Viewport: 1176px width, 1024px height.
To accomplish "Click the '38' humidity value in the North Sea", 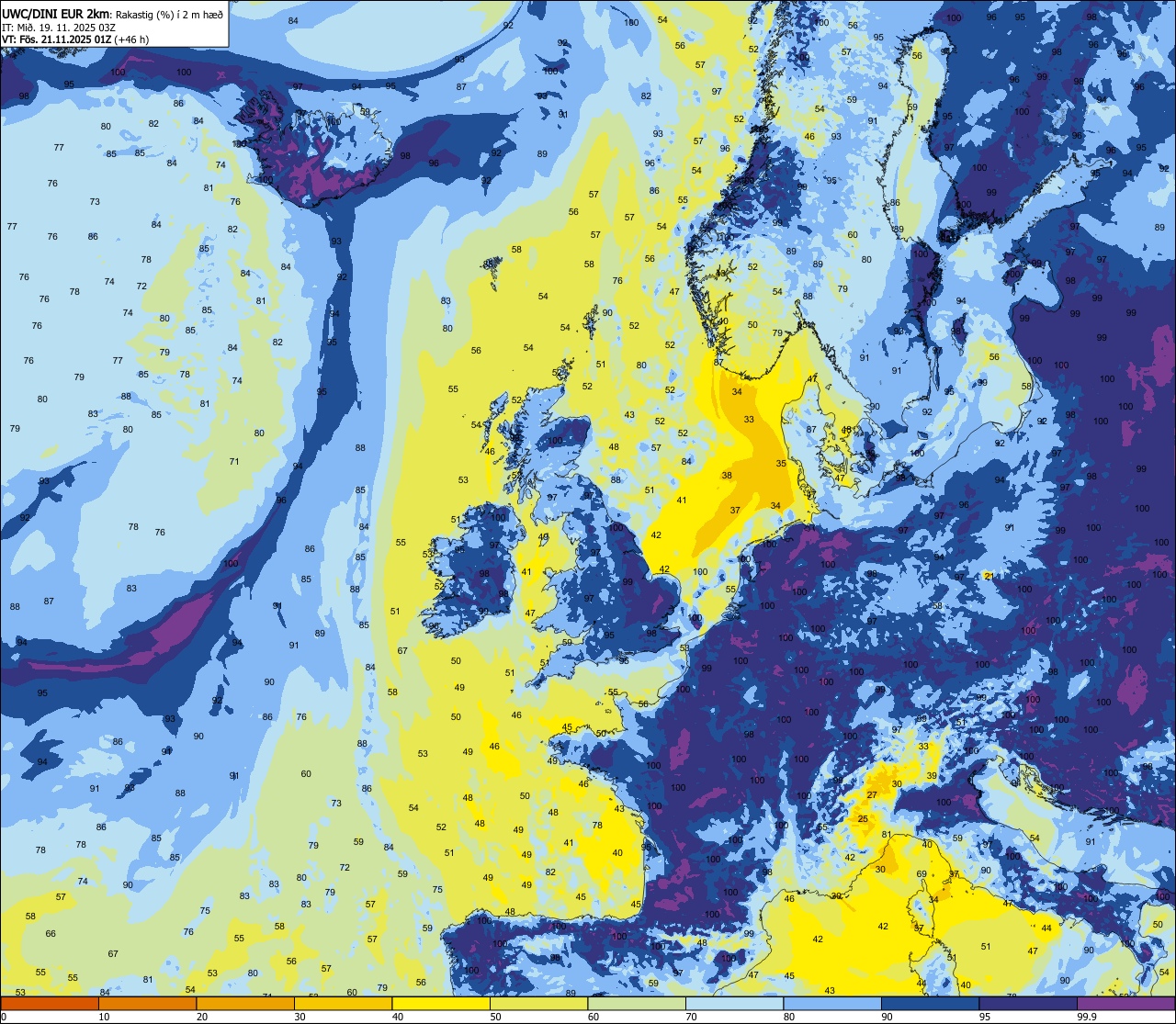I will point(727,476).
